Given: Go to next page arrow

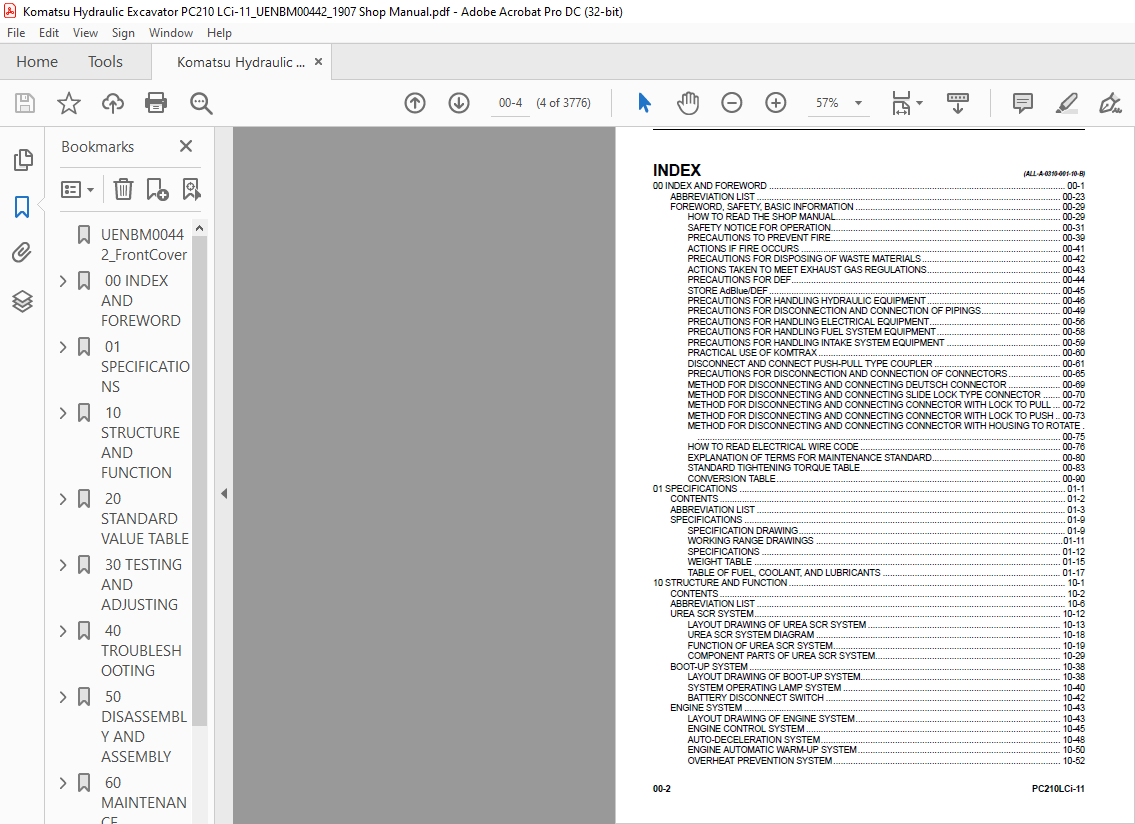Looking at the screenshot, I should (x=459, y=103).
